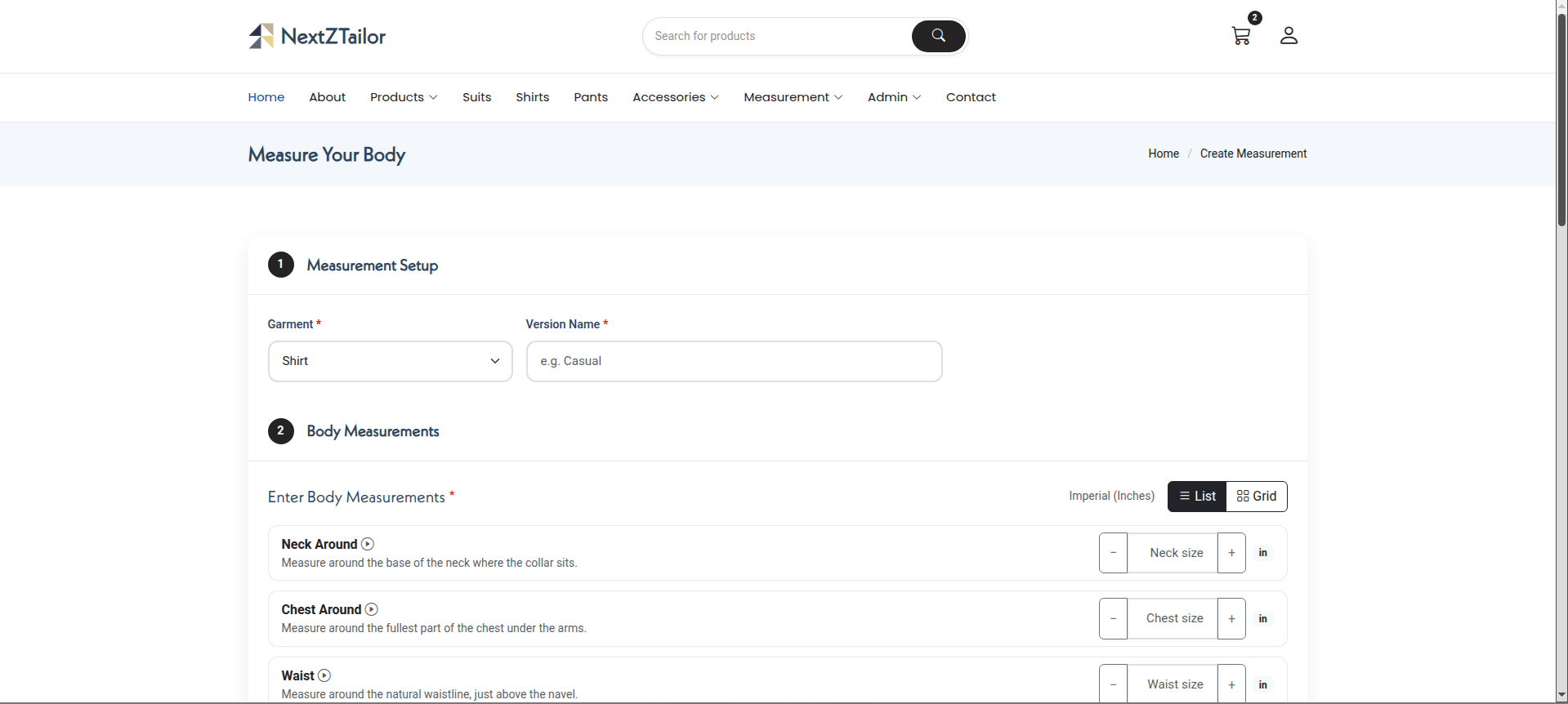1568x704 pixels.
Task: Go to the Home nav item
Action: (x=266, y=97)
